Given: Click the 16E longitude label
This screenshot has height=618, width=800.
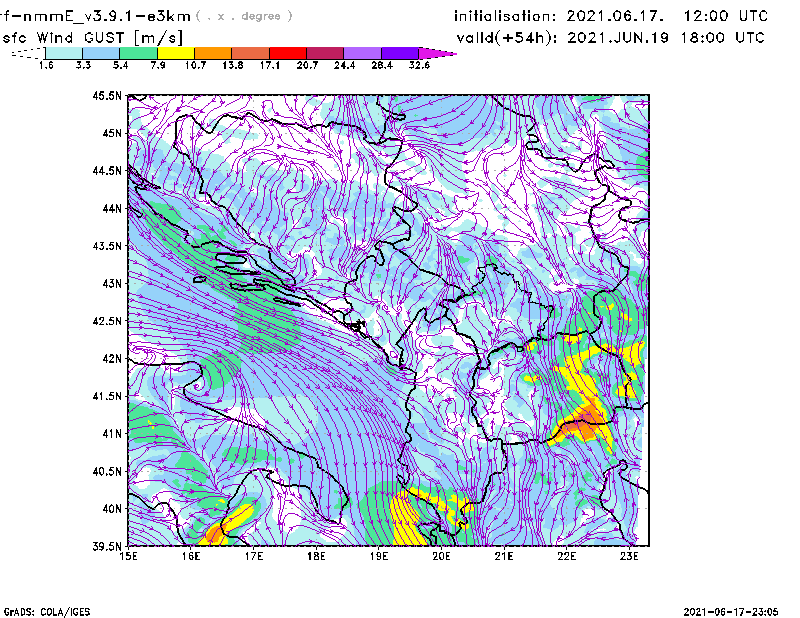Looking at the screenshot, I should click(191, 556).
